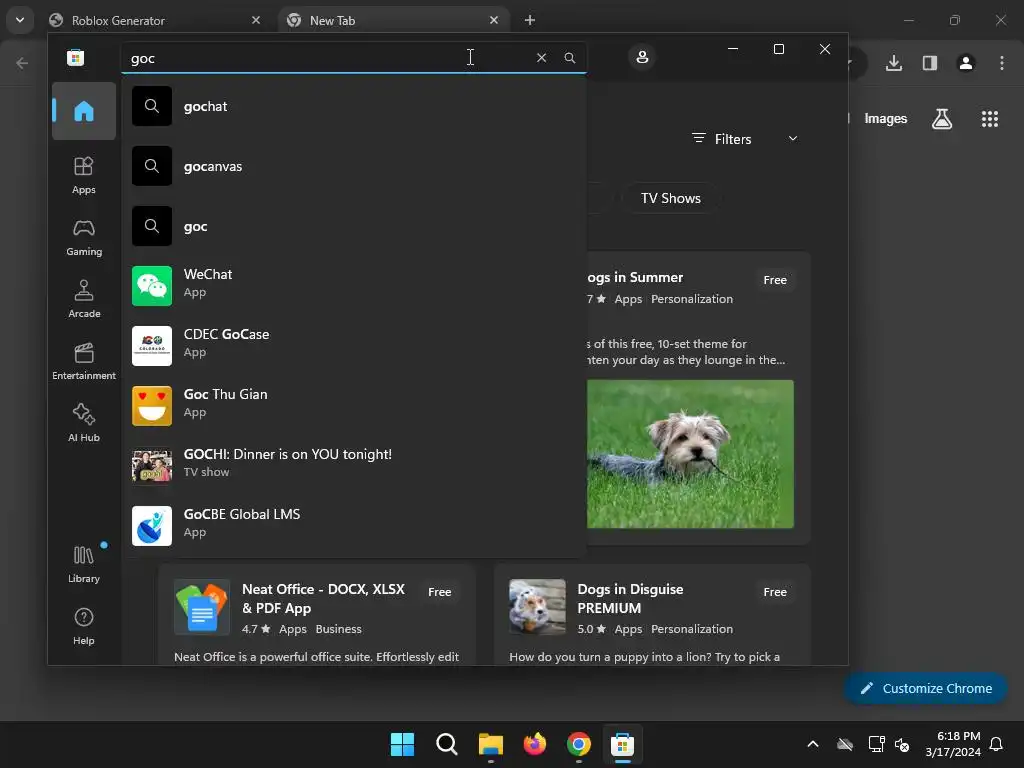Select the goc search suggestion
Viewport: 1024px width, 768px height.
[353, 227]
